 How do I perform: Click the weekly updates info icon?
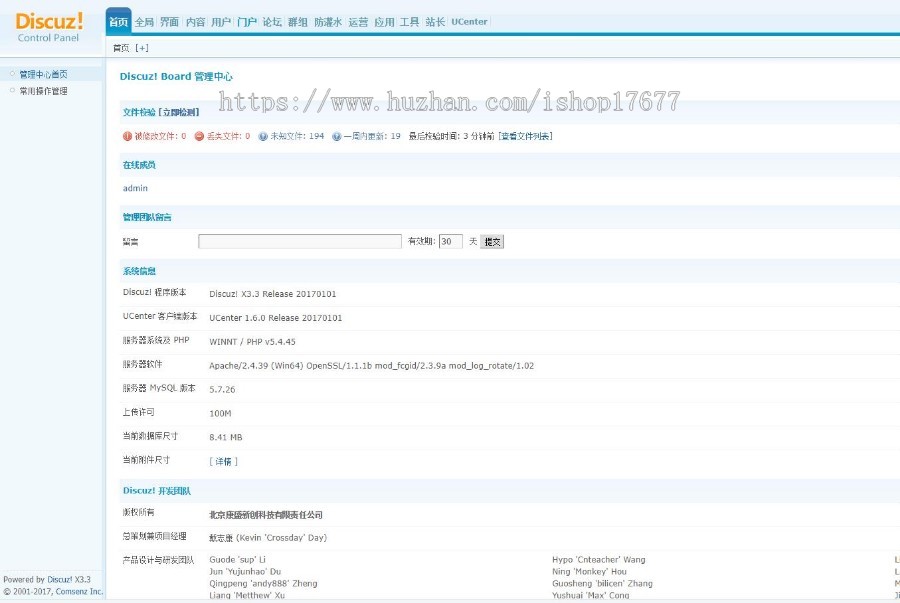point(337,136)
